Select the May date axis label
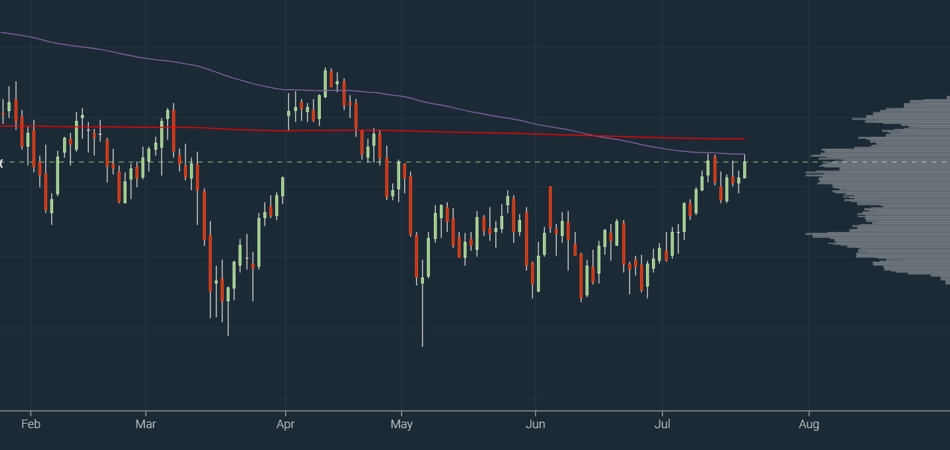950x450 pixels. point(401,424)
